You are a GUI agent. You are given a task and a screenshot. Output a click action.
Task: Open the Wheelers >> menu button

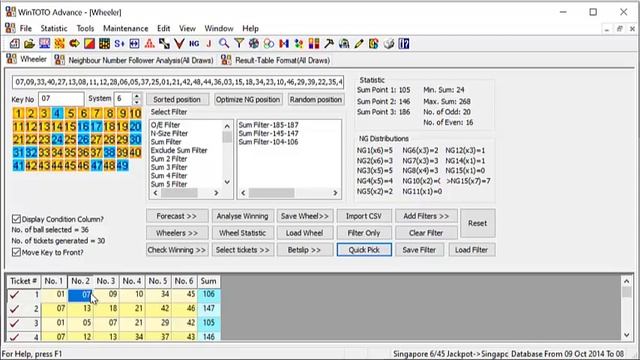tap(177, 233)
